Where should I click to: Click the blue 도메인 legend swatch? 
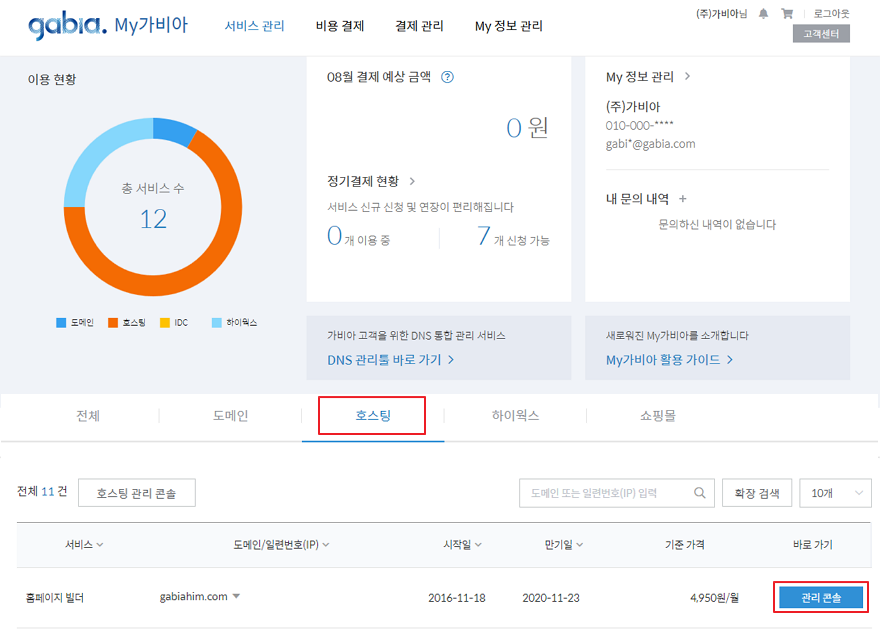pos(61,323)
